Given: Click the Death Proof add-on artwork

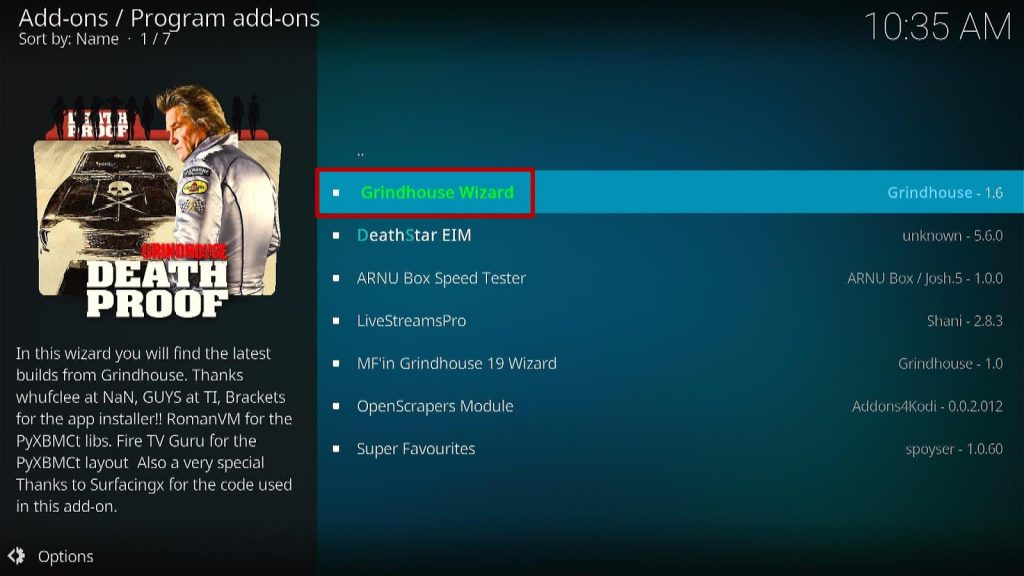Looking at the screenshot, I should pos(157,202).
